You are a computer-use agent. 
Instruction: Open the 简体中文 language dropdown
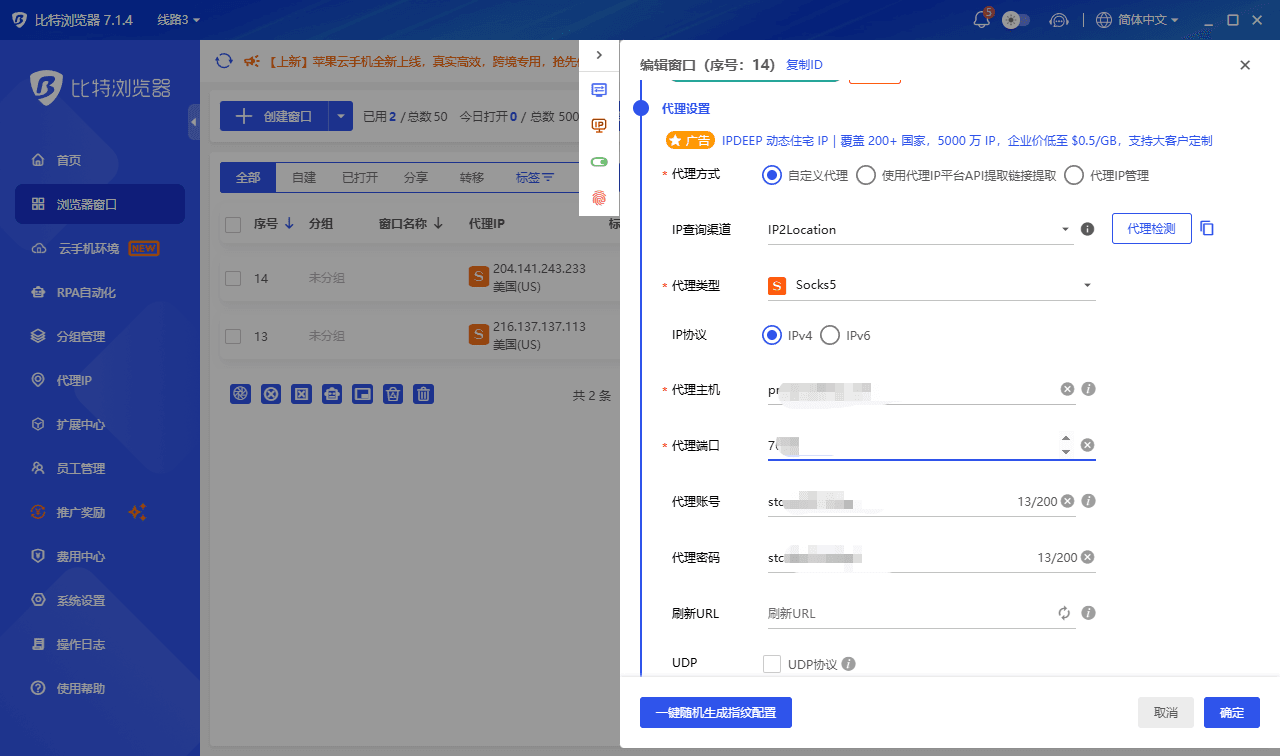[1138, 20]
